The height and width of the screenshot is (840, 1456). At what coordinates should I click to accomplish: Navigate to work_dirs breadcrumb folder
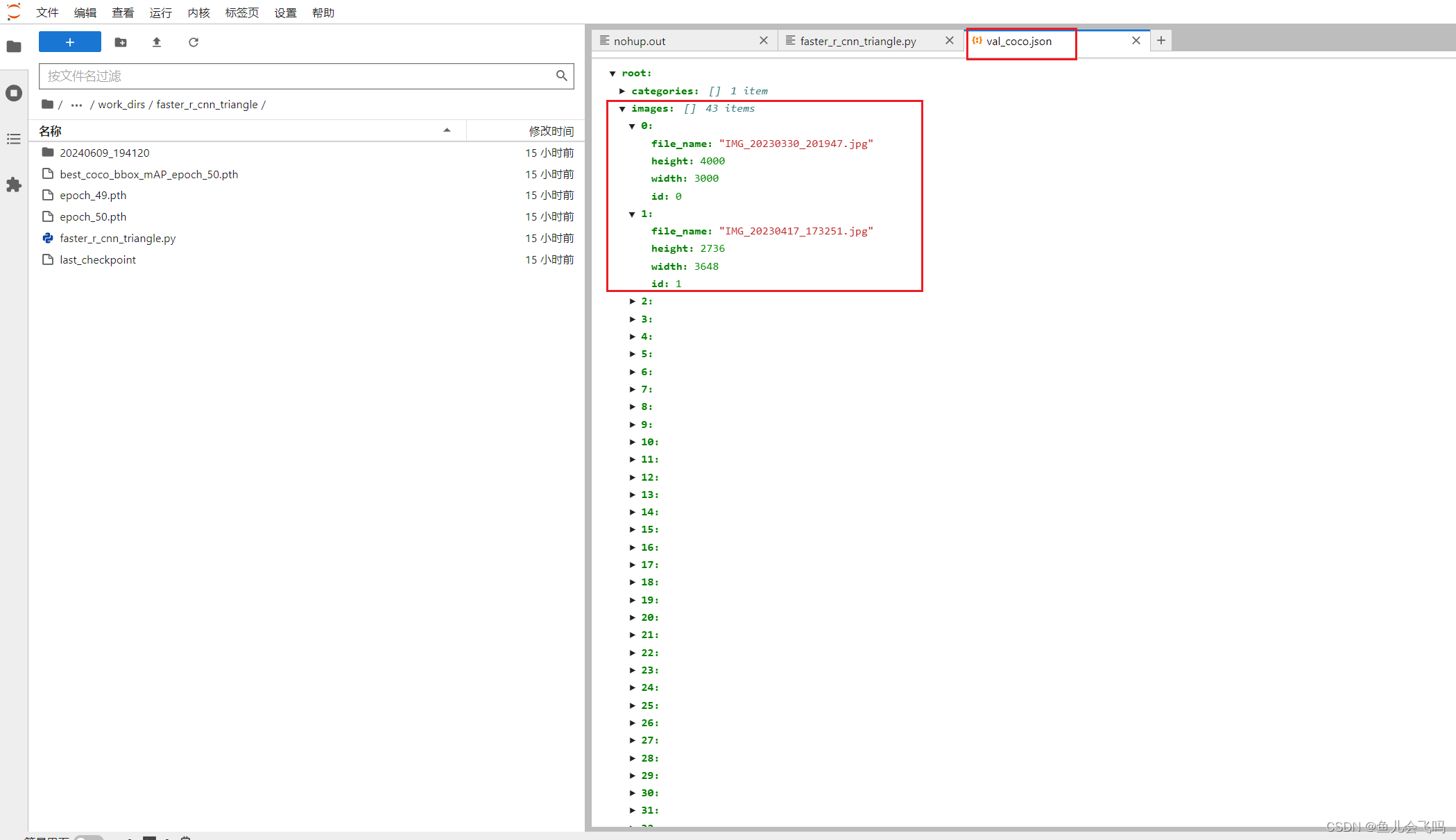(x=121, y=104)
